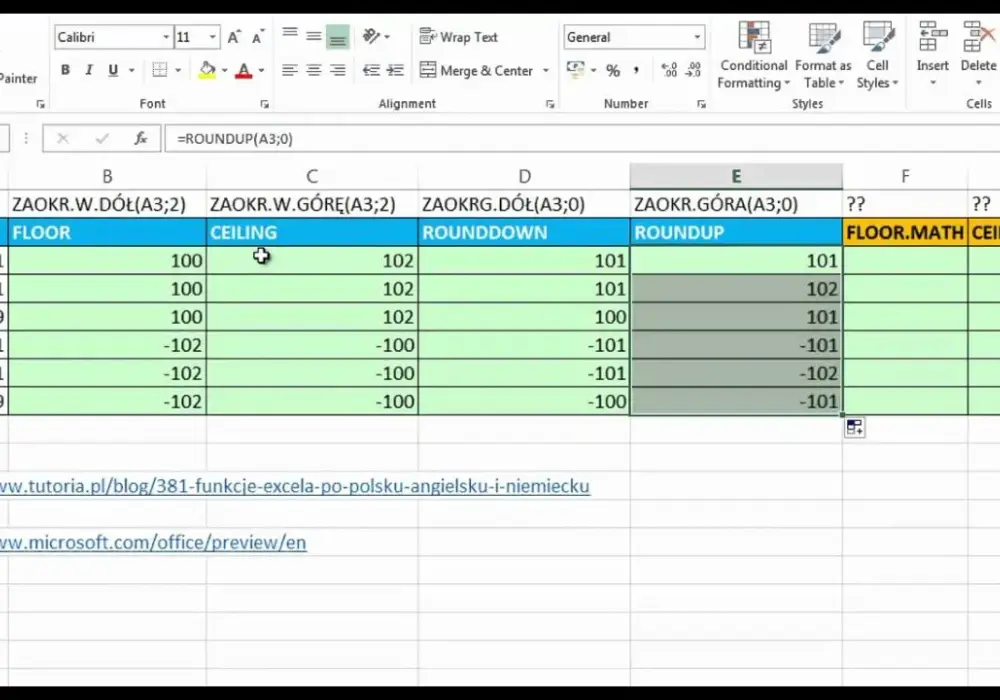The width and height of the screenshot is (1000, 700).
Task: Set Bottom Align vertical alignment
Action: [337, 37]
